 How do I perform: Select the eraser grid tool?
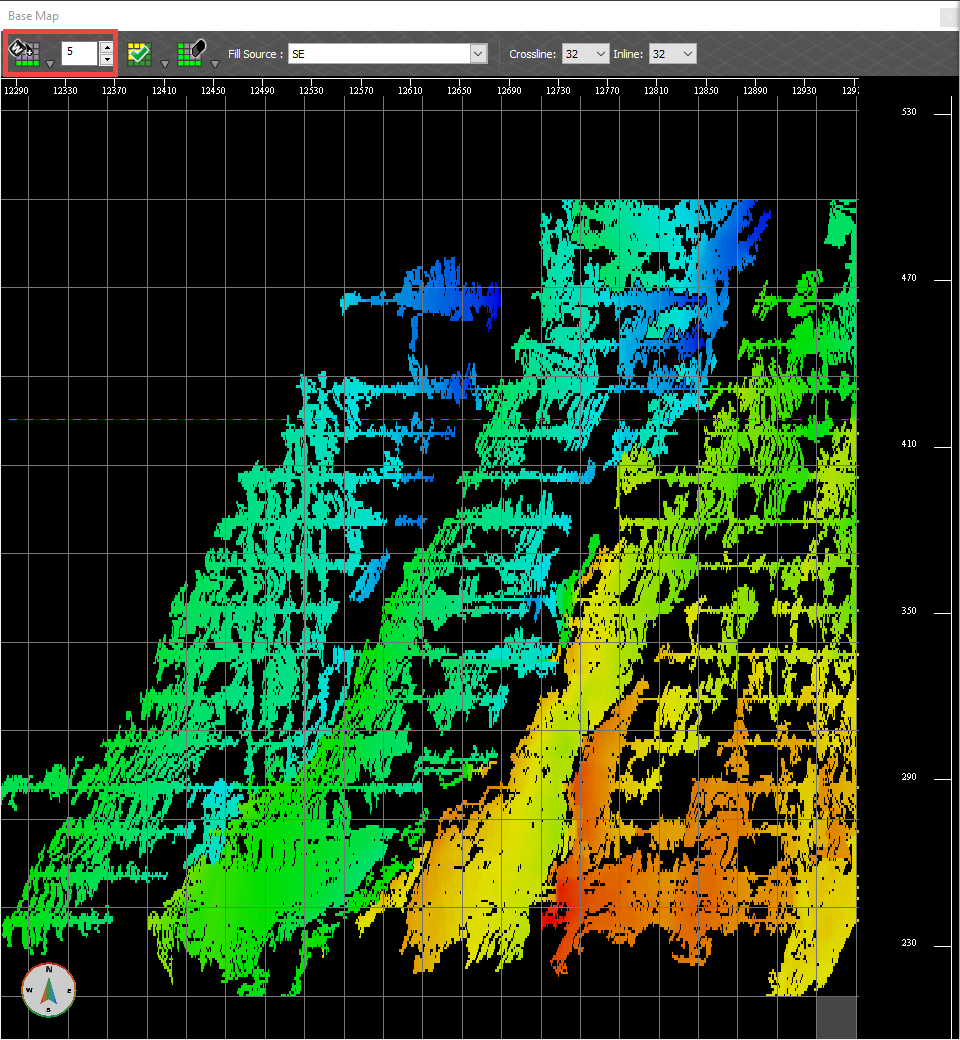pos(191,52)
